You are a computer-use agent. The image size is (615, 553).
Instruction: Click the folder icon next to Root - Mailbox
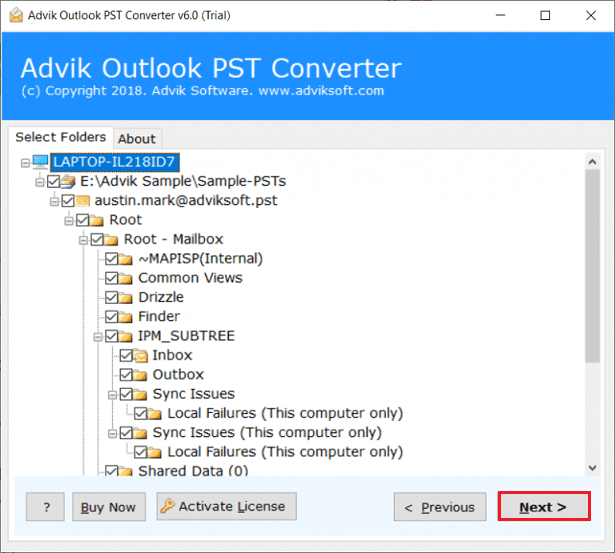[111, 239]
